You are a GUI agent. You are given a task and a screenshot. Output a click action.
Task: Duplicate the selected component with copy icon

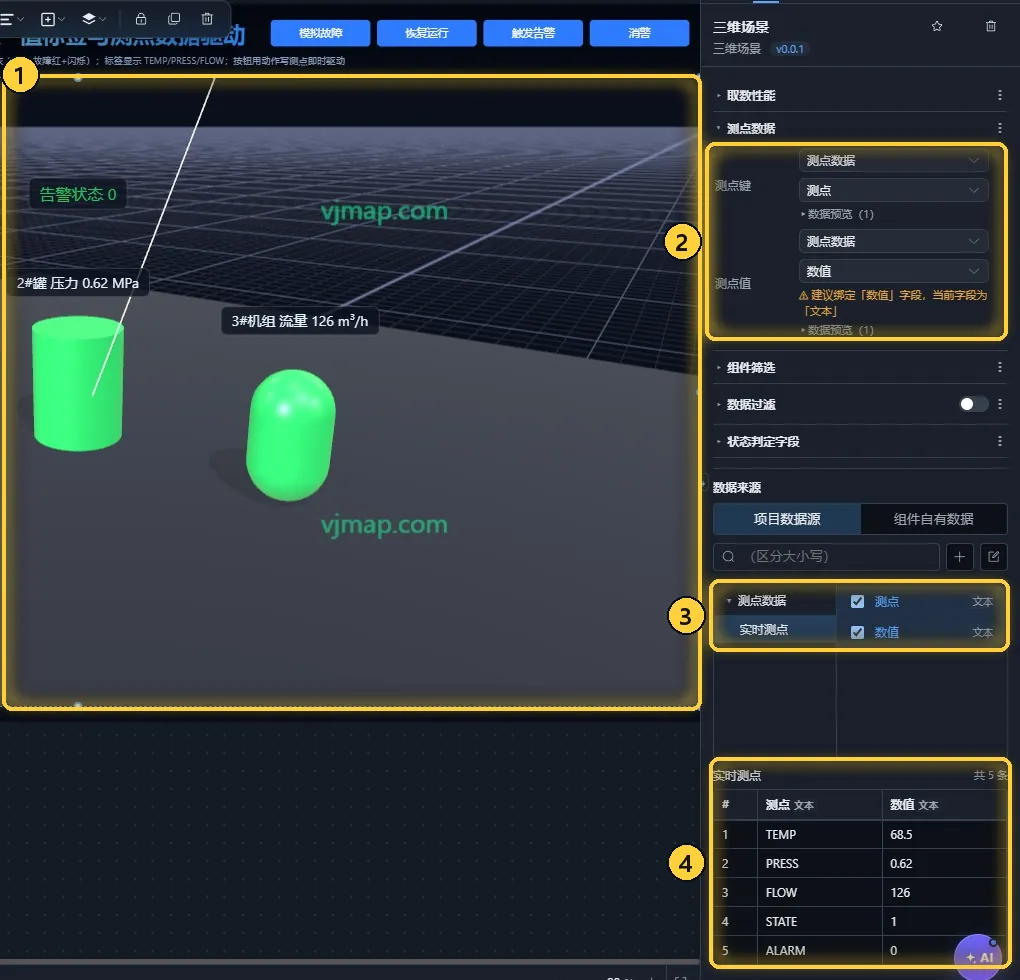[x=174, y=19]
